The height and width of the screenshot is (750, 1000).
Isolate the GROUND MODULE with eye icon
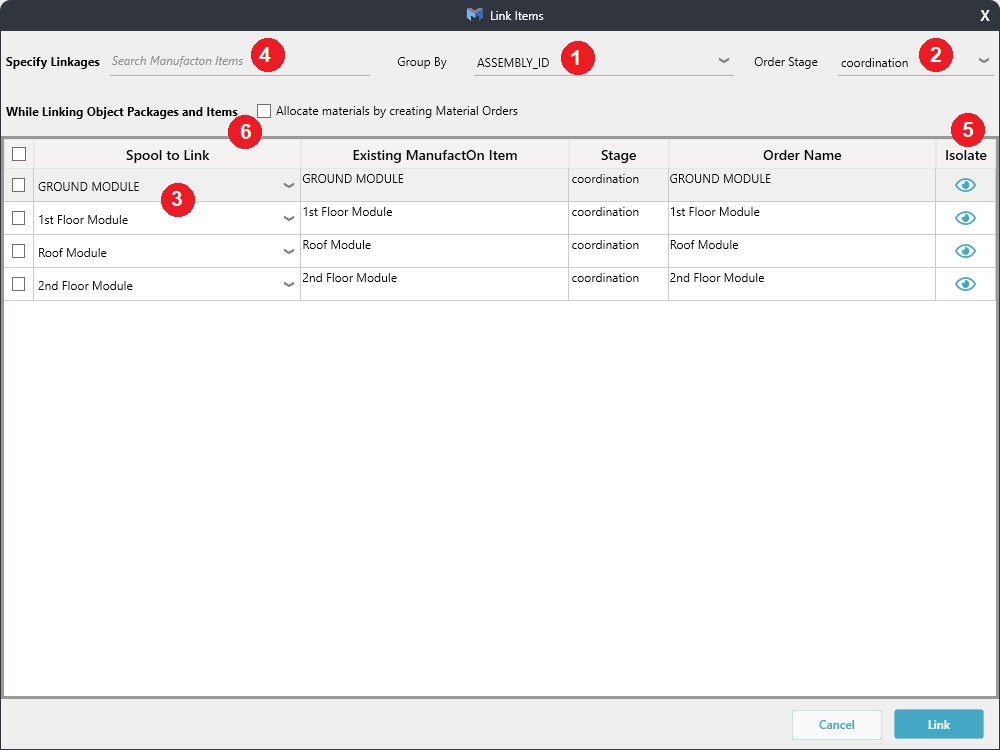click(965, 185)
